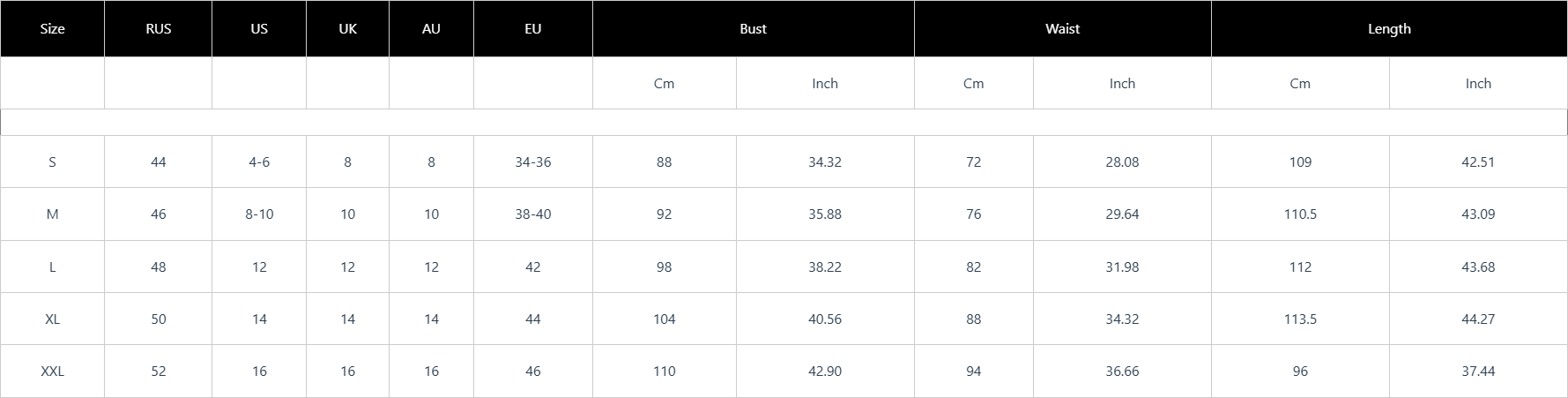Click the Size column header

click(52, 29)
